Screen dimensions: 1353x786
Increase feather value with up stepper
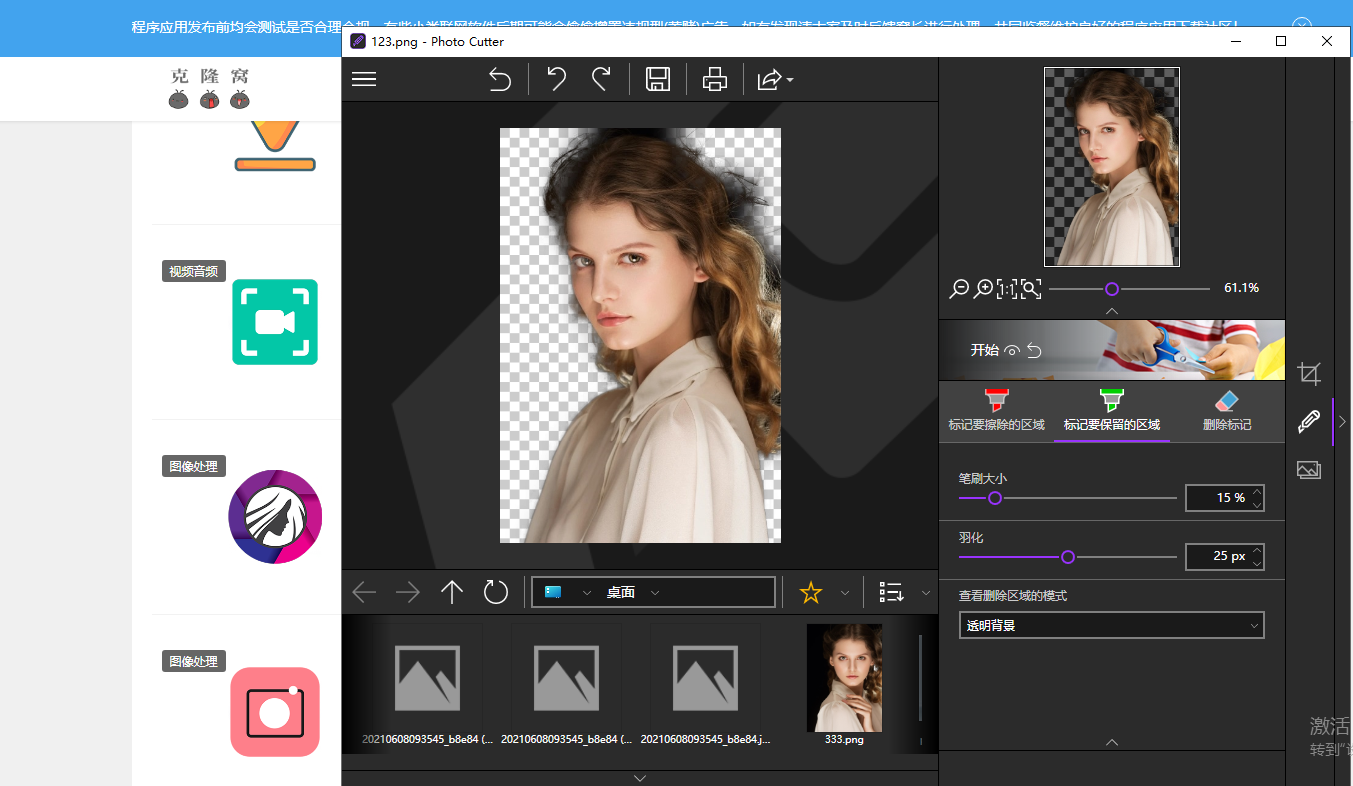coord(1257,550)
